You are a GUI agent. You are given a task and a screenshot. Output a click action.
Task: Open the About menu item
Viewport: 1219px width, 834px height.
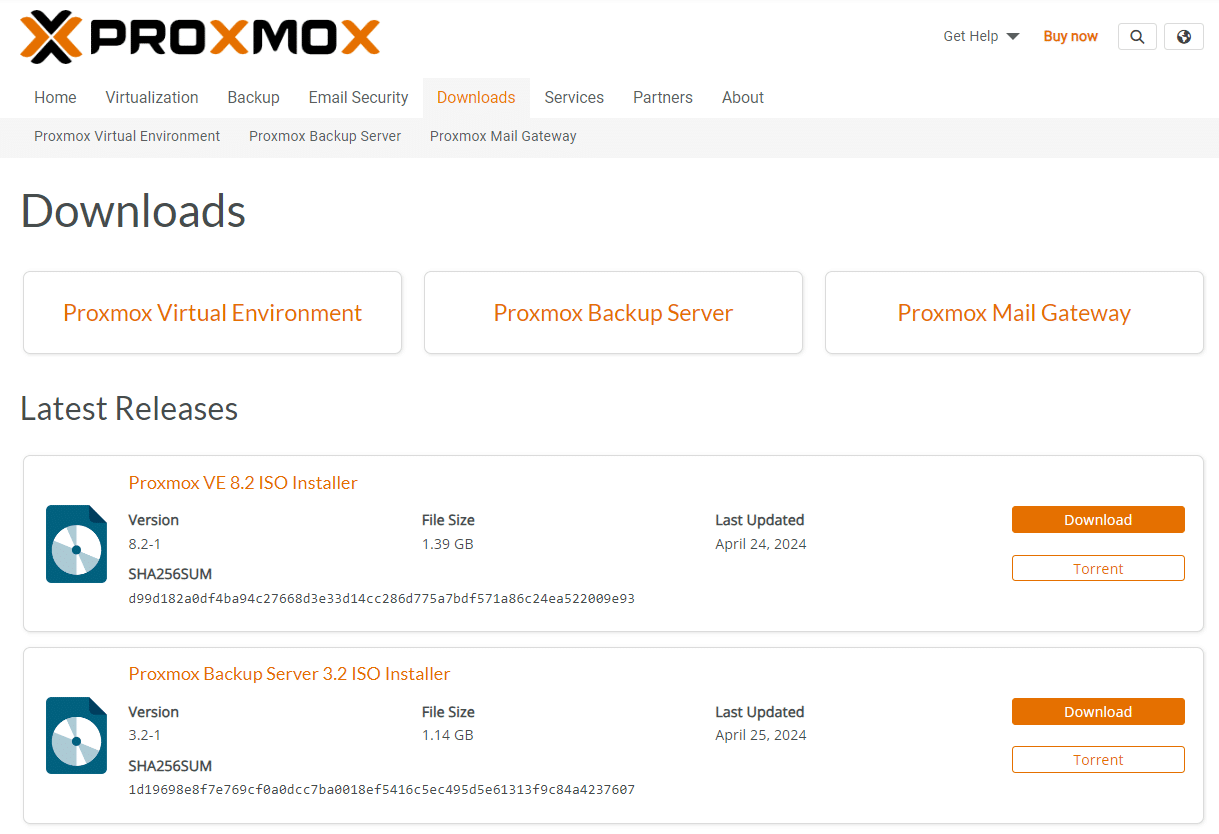(x=742, y=97)
